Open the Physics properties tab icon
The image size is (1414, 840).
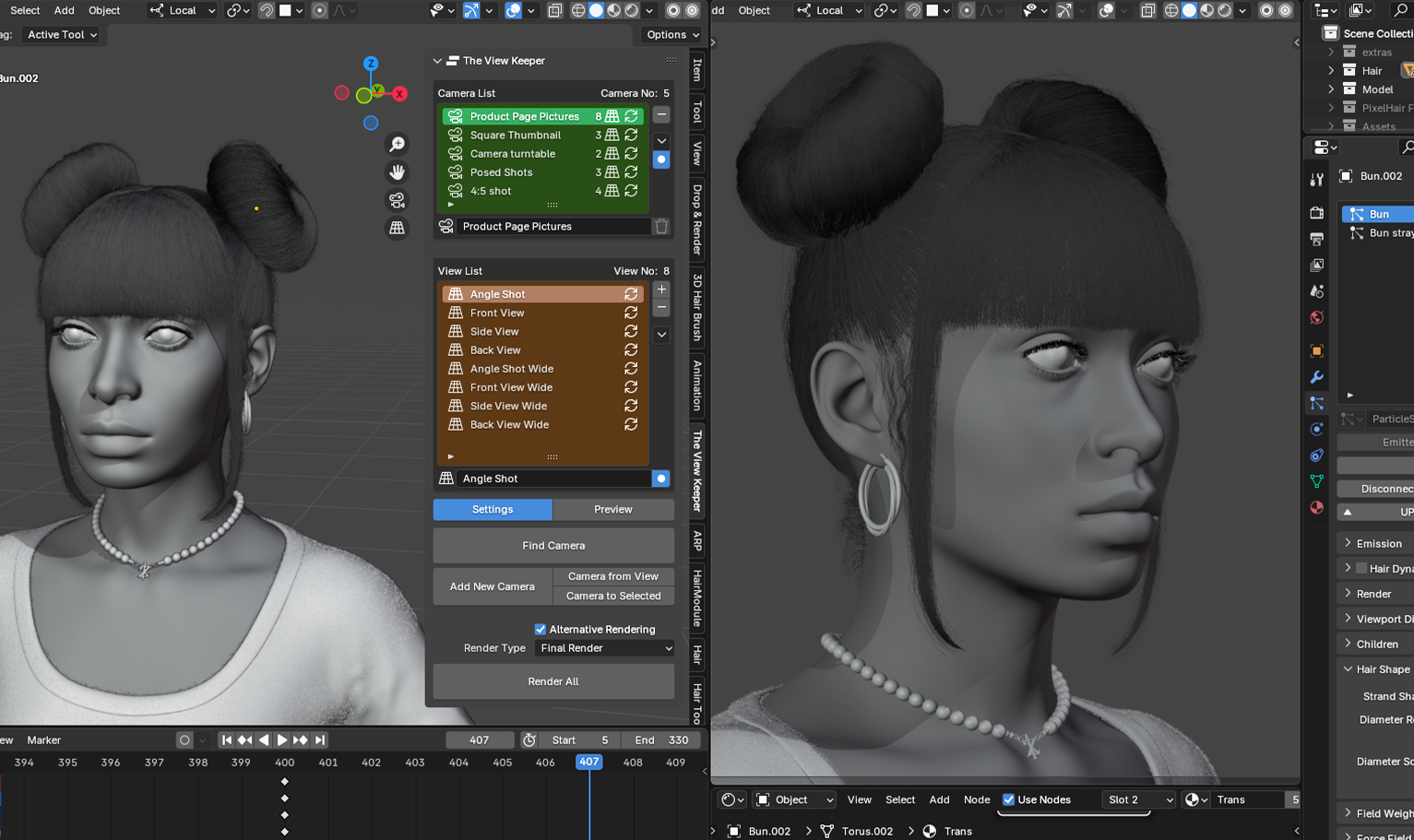[1316, 429]
